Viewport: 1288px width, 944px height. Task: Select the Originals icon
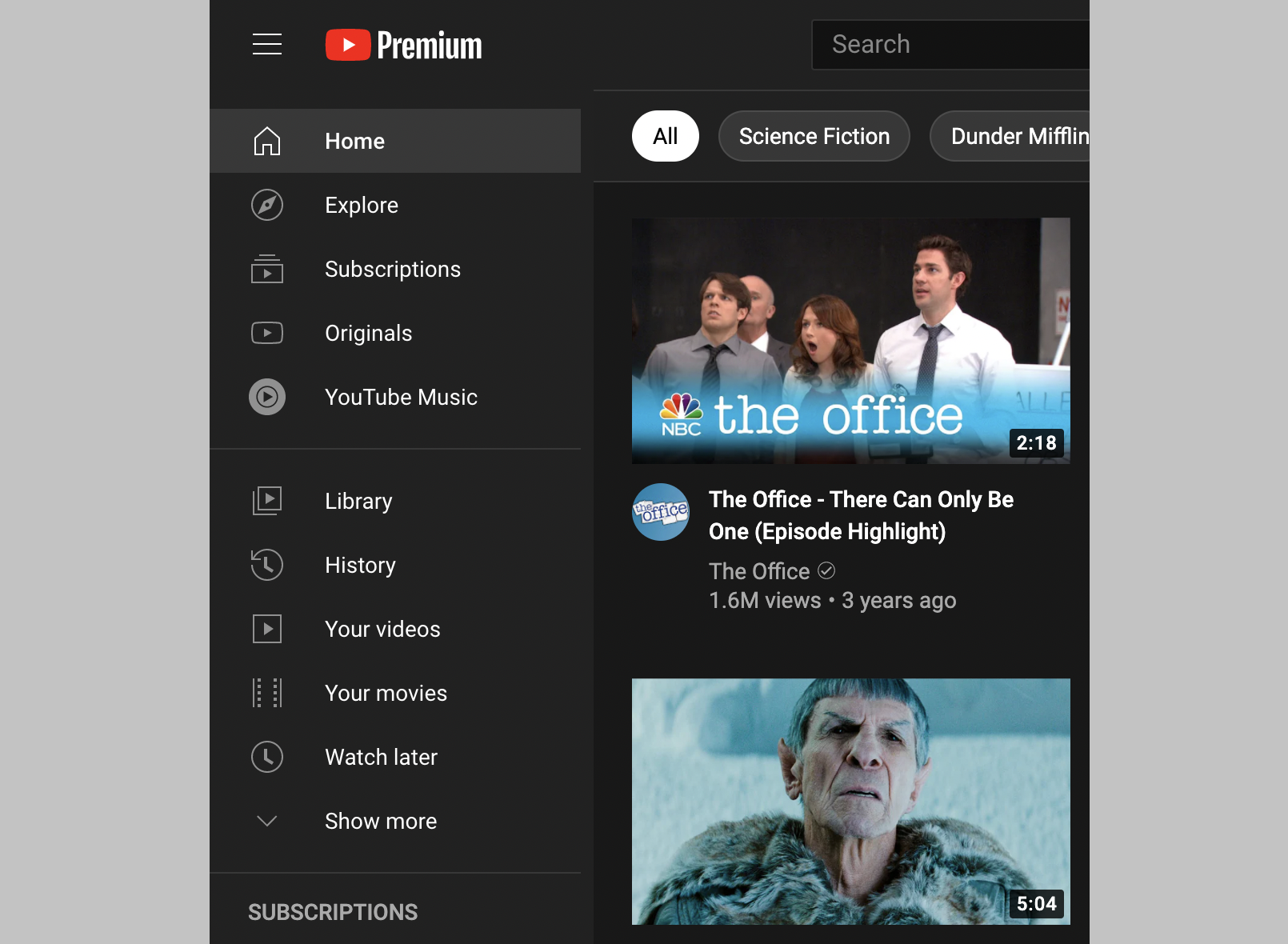[266, 333]
